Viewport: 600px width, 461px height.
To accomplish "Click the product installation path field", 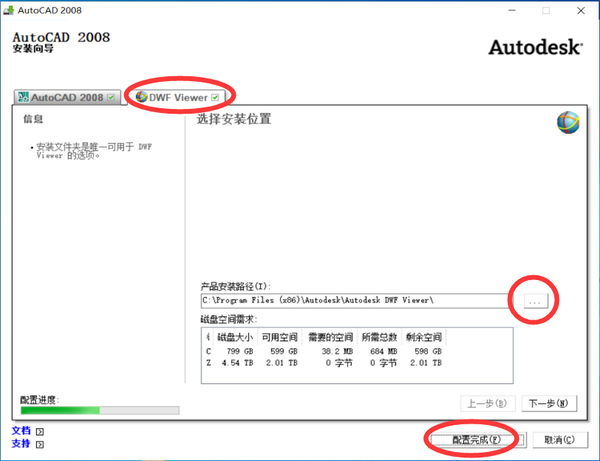I will tap(355, 301).
